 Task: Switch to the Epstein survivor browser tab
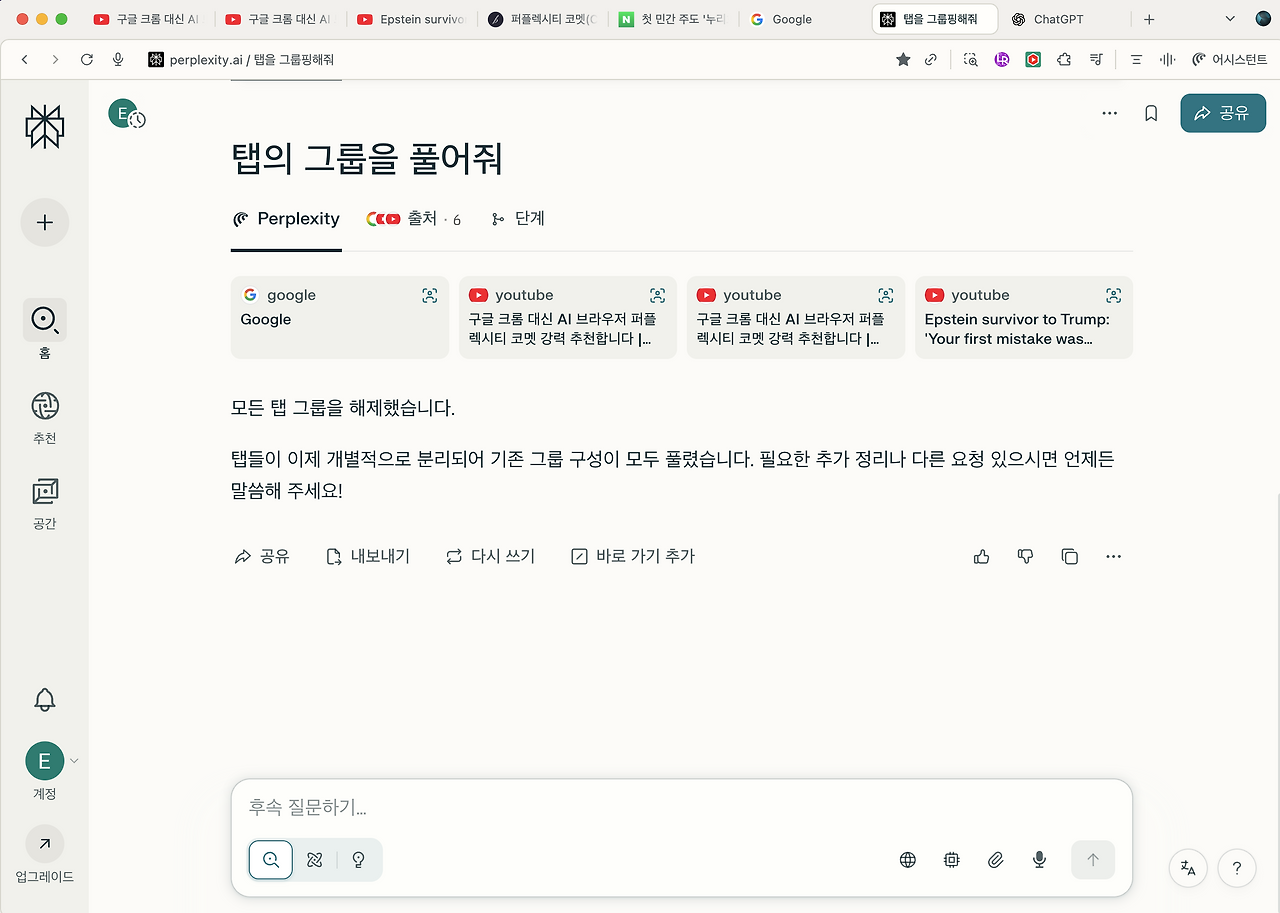tap(410, 19)
